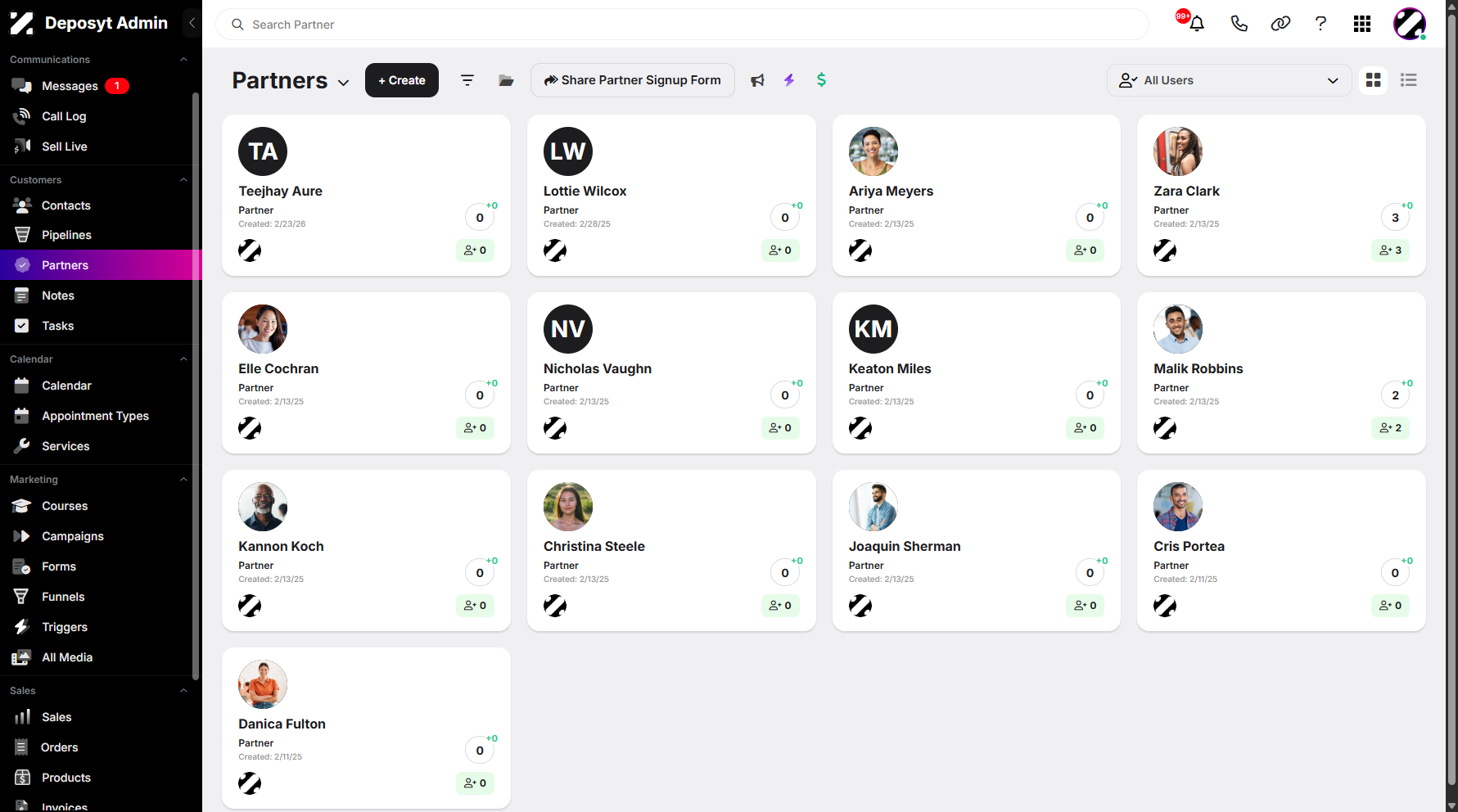The height and width of the screenshot is (812, 1458).
Task: Click the Contacts sidebar icon
Action: [22, 205]
